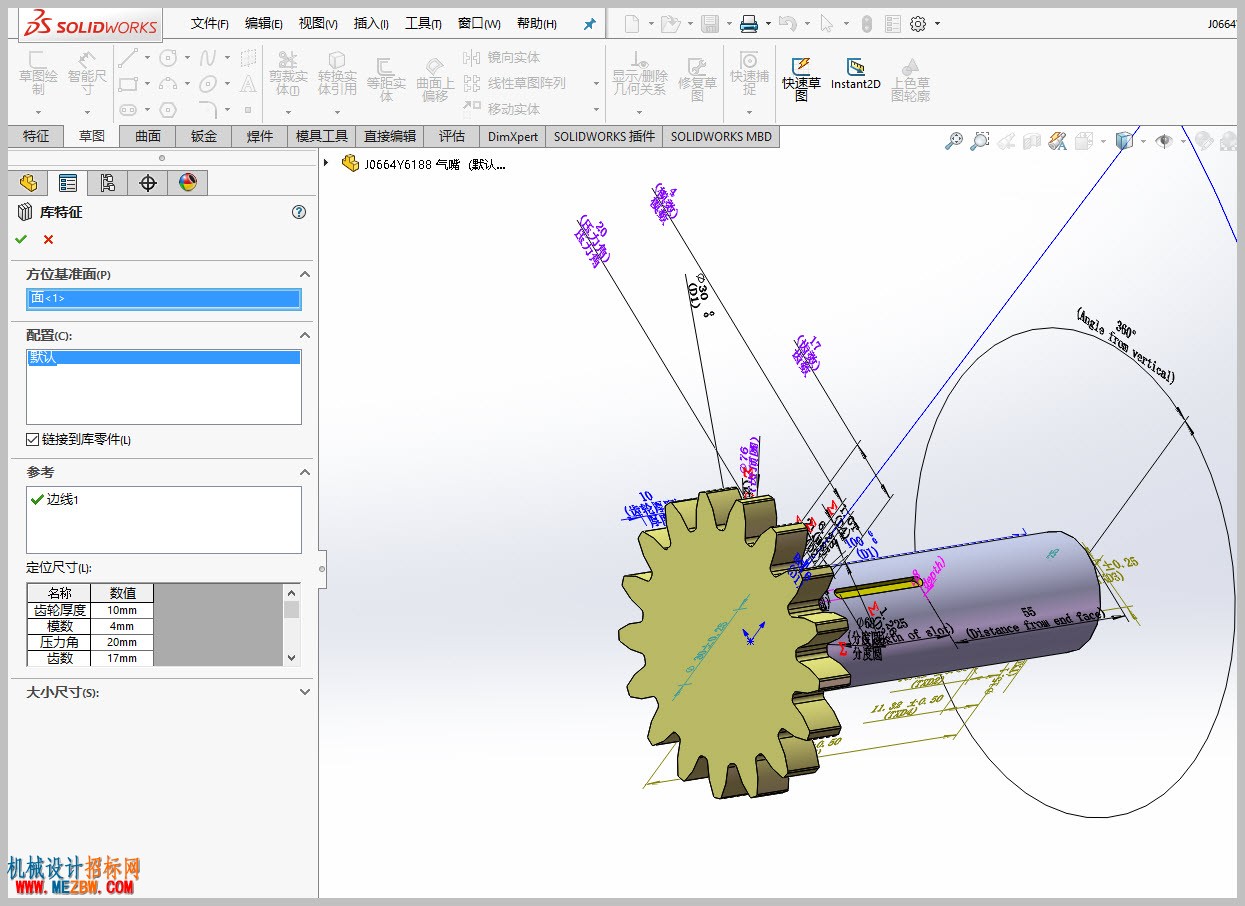Open the 工具(T) menu
The height and width of the screenshot is (906, 1245).
click(x=423, y=23)
